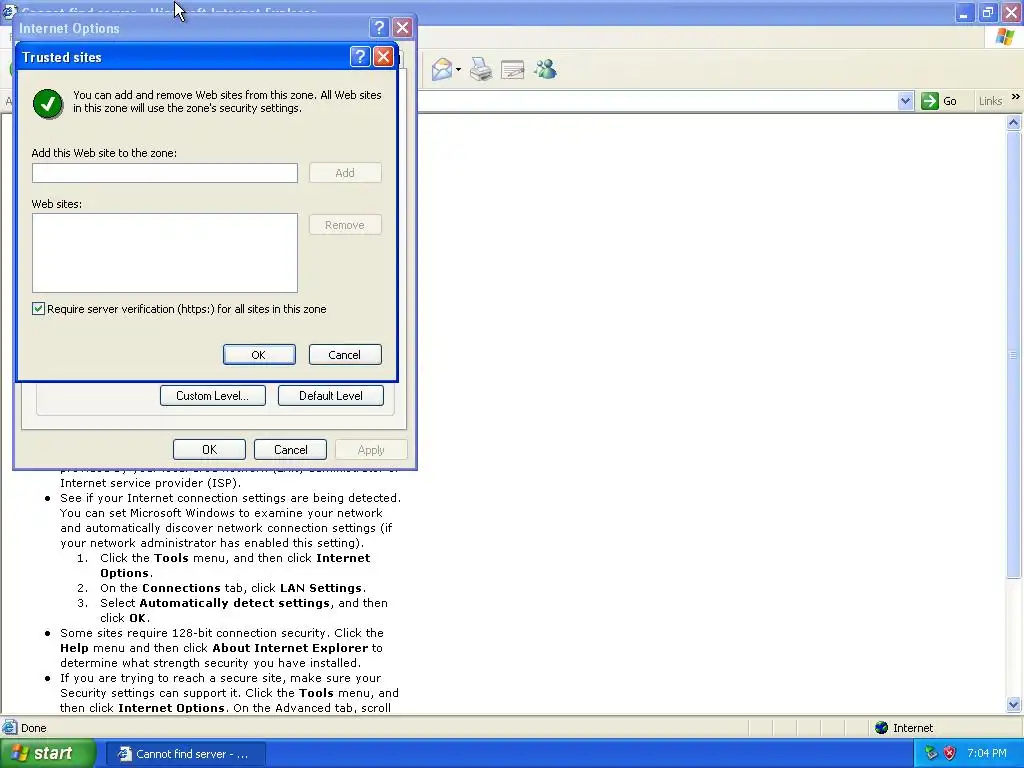
Task: Click the red Security Center shield icon
Action: [x=950, y=753]
